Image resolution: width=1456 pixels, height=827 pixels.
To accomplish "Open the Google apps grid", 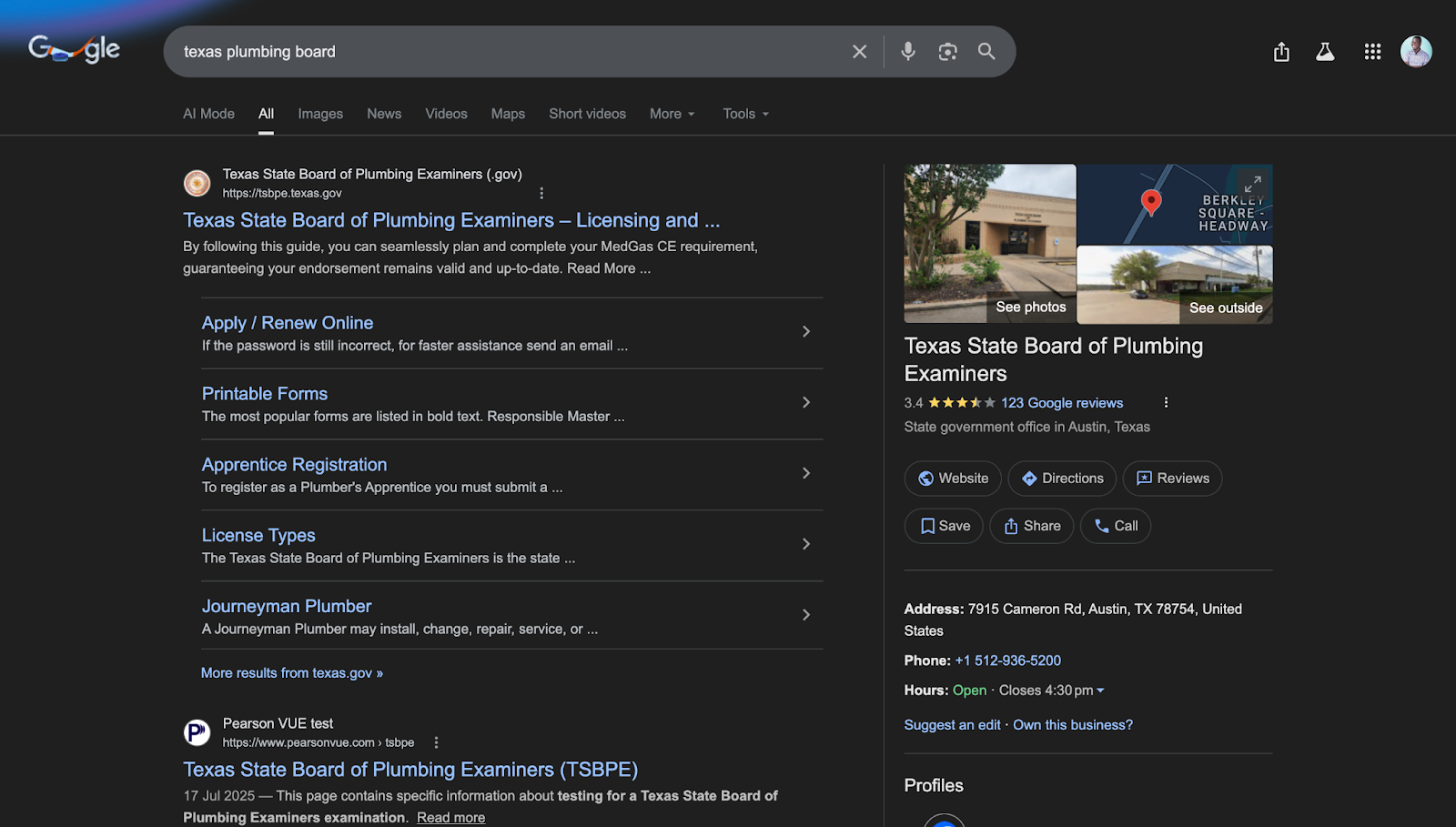I will click(1372, 52).
